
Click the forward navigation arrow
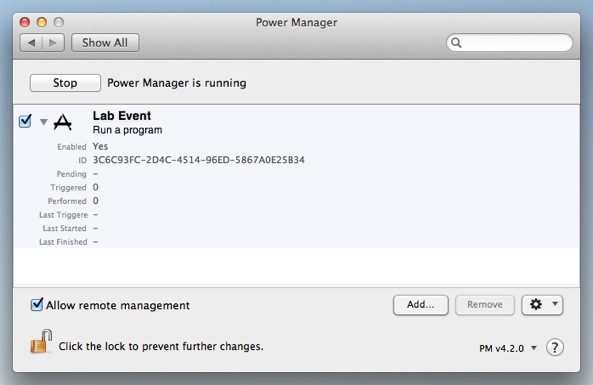(53, 43)
